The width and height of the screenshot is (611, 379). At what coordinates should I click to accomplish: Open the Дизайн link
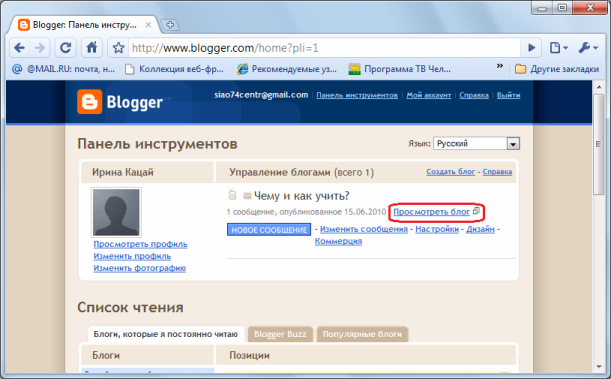pos(480,229)
